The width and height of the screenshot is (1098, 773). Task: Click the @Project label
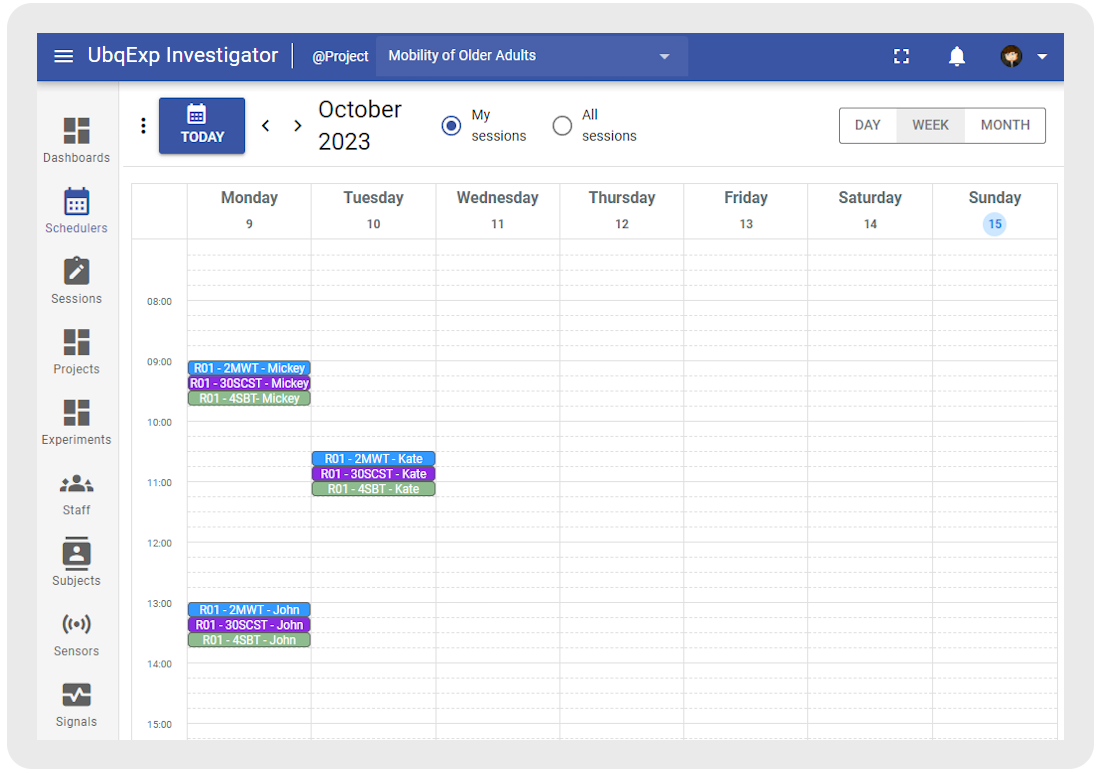[340, 56]
